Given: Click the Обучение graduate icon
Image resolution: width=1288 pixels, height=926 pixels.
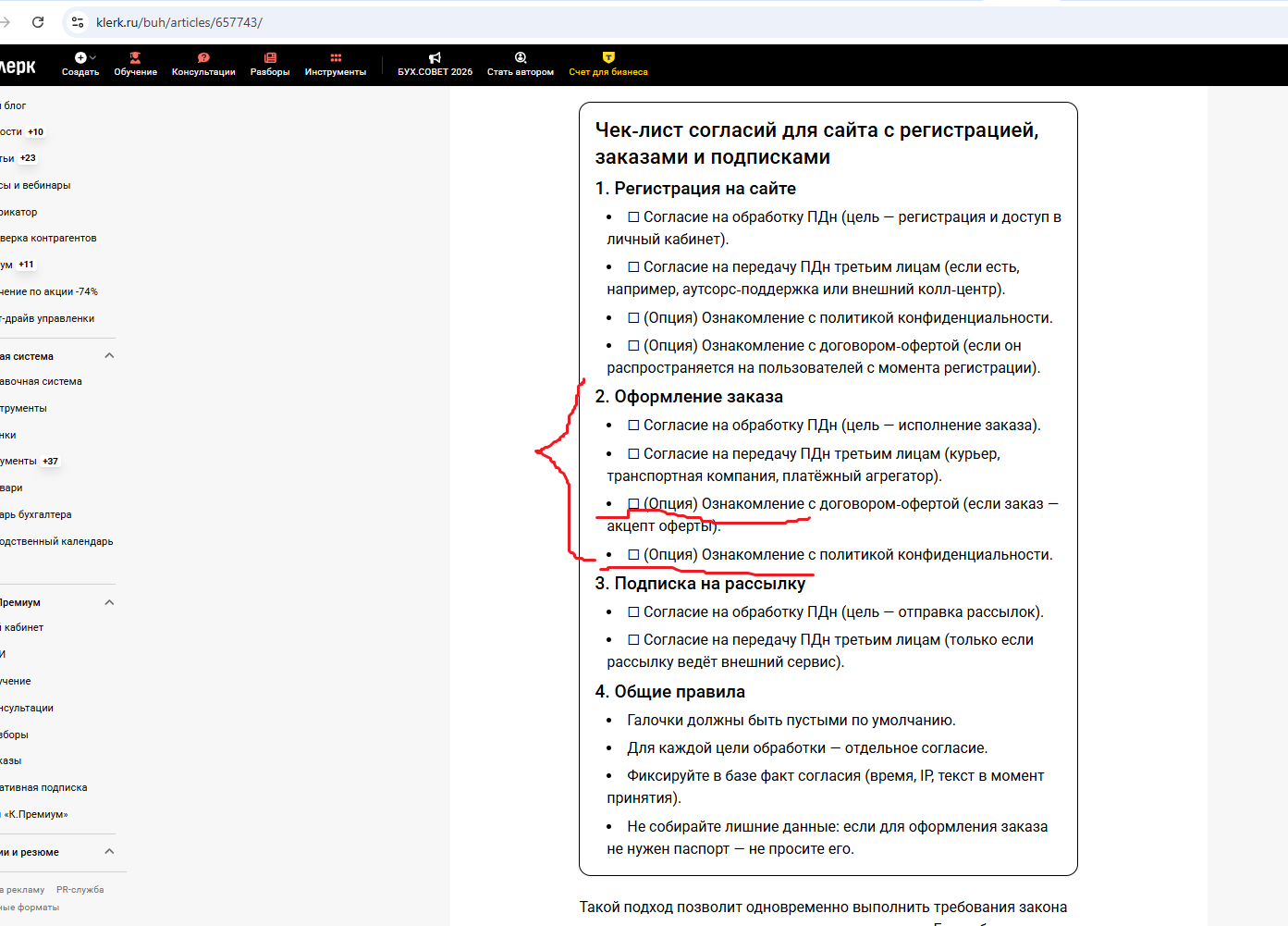Looking at the screenshot, I should click(135, 58).
